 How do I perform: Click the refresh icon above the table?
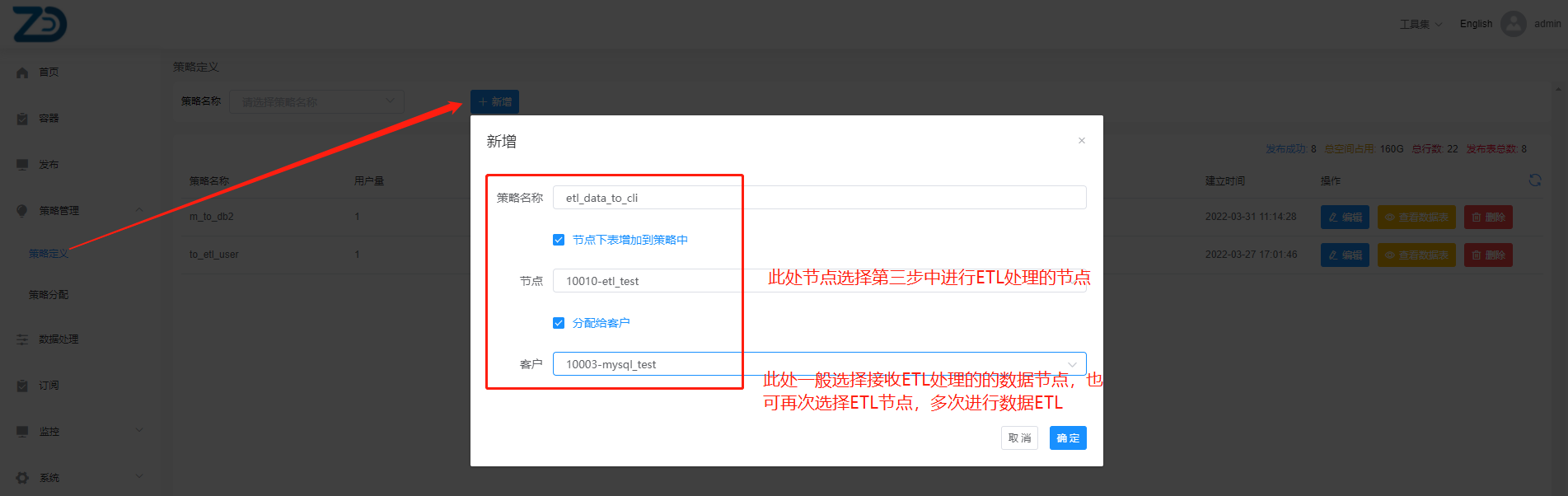(1534, 180)
